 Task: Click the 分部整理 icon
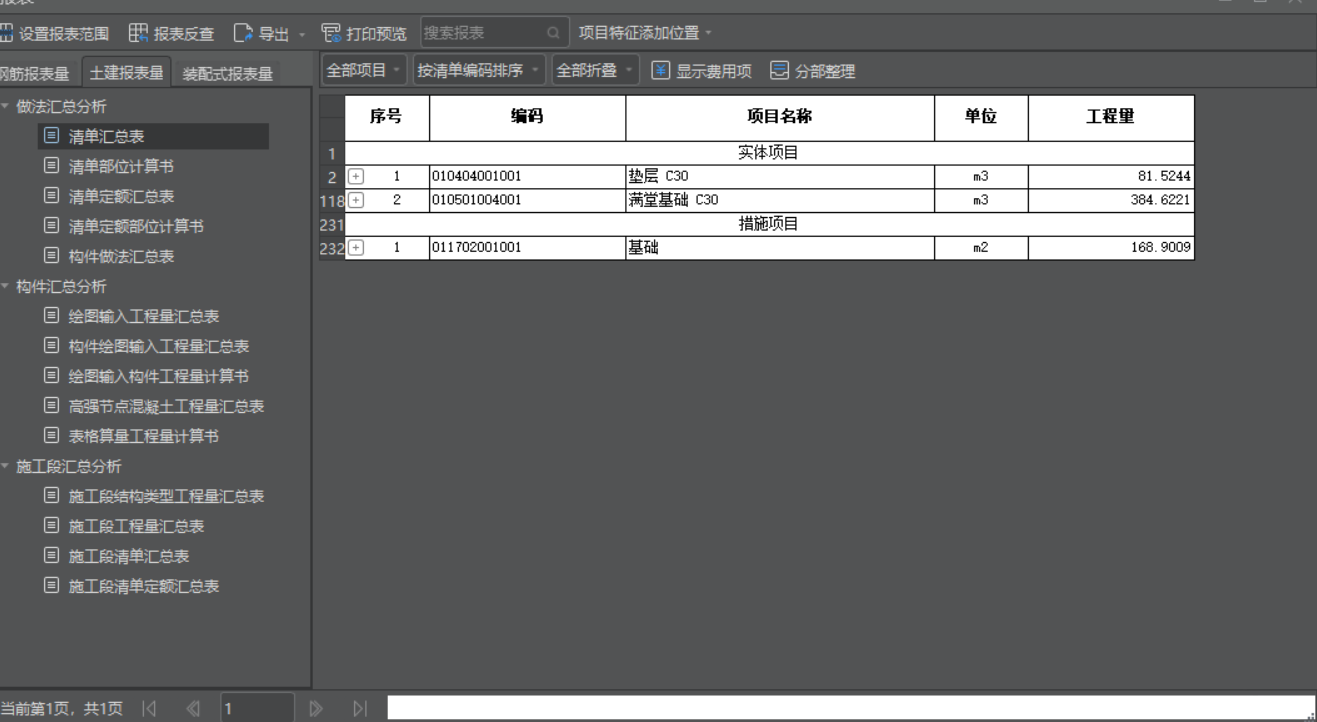[780, 72]
